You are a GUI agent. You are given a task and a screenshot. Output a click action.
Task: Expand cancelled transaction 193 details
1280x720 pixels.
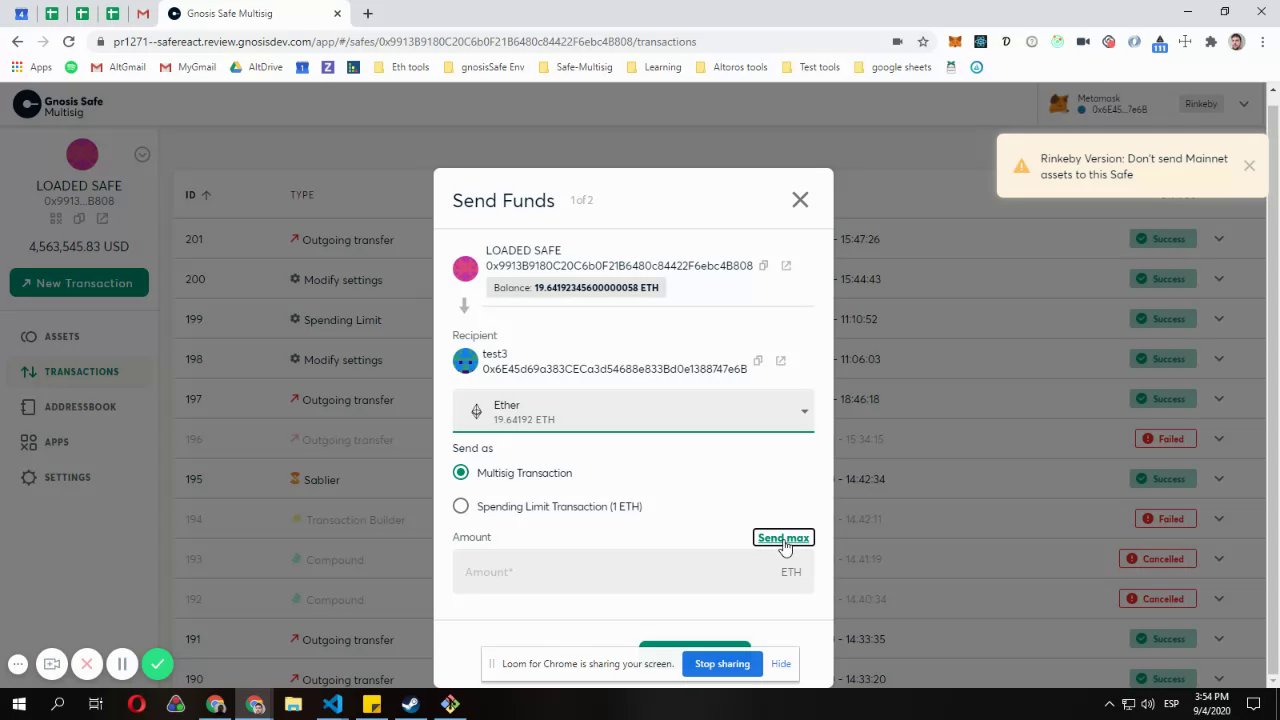[1219, 559]
